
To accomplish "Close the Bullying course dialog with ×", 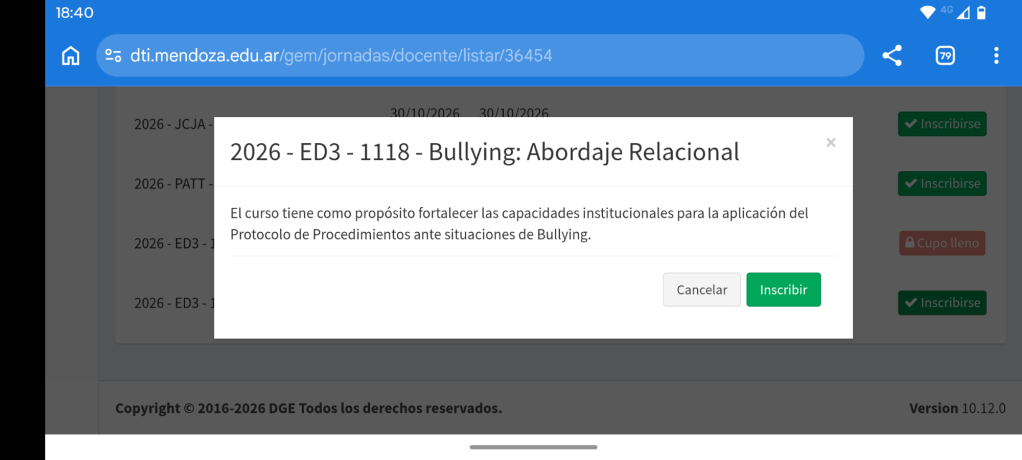I will tap(830, 143).
